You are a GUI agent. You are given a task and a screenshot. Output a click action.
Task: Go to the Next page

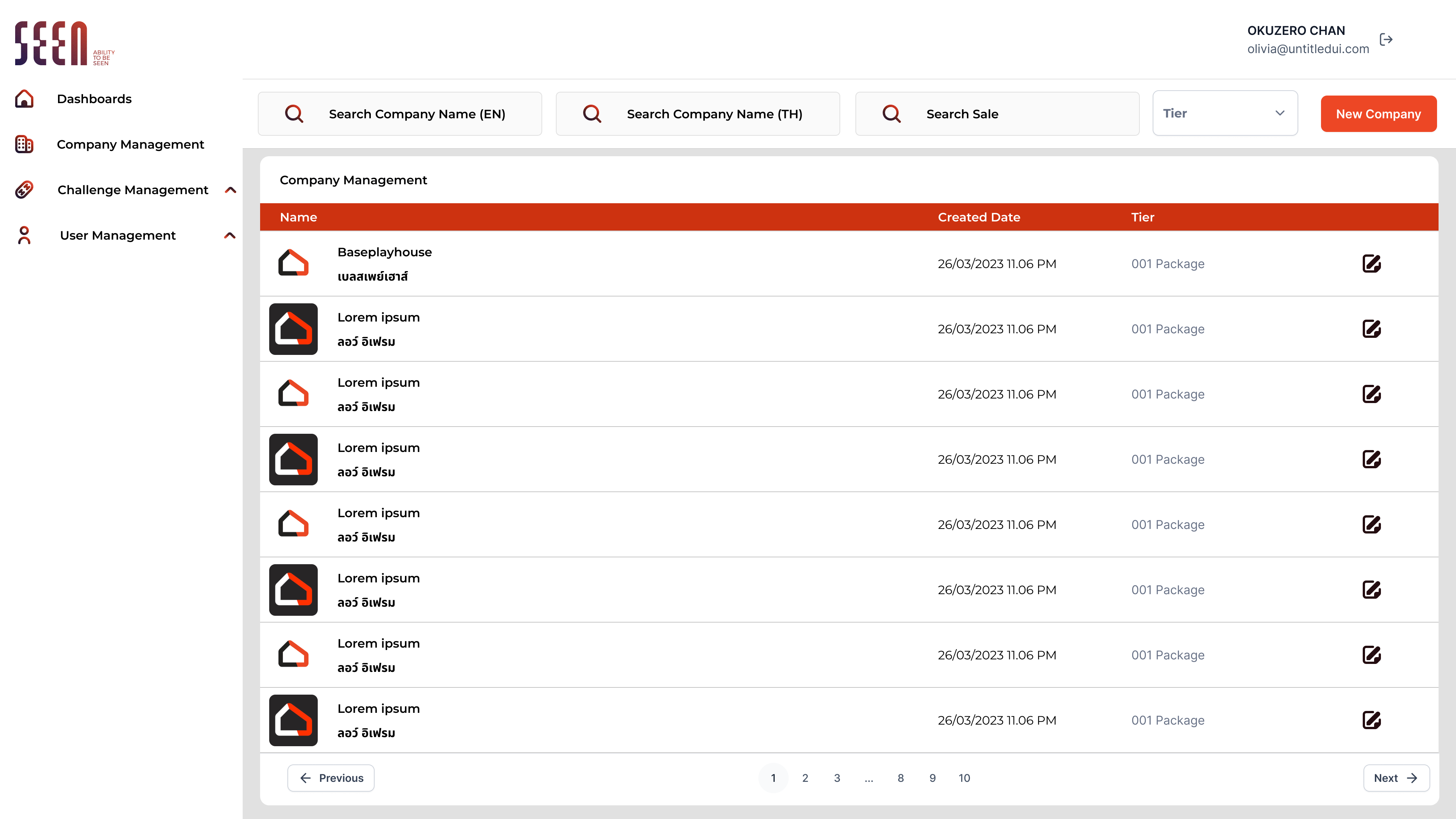[x=1396, y=778]
